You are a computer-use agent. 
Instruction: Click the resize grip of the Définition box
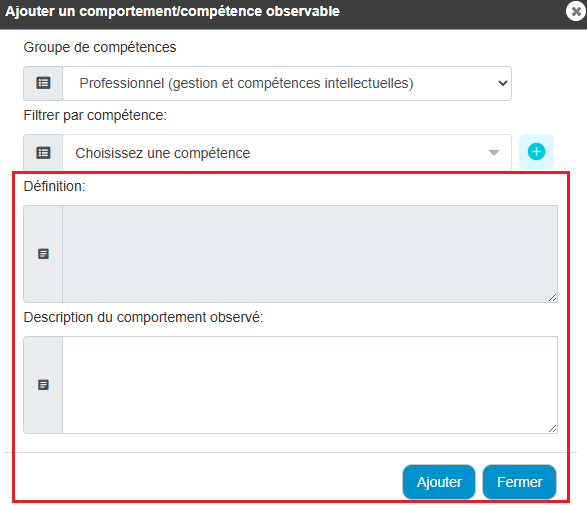(x=553, y=298)
